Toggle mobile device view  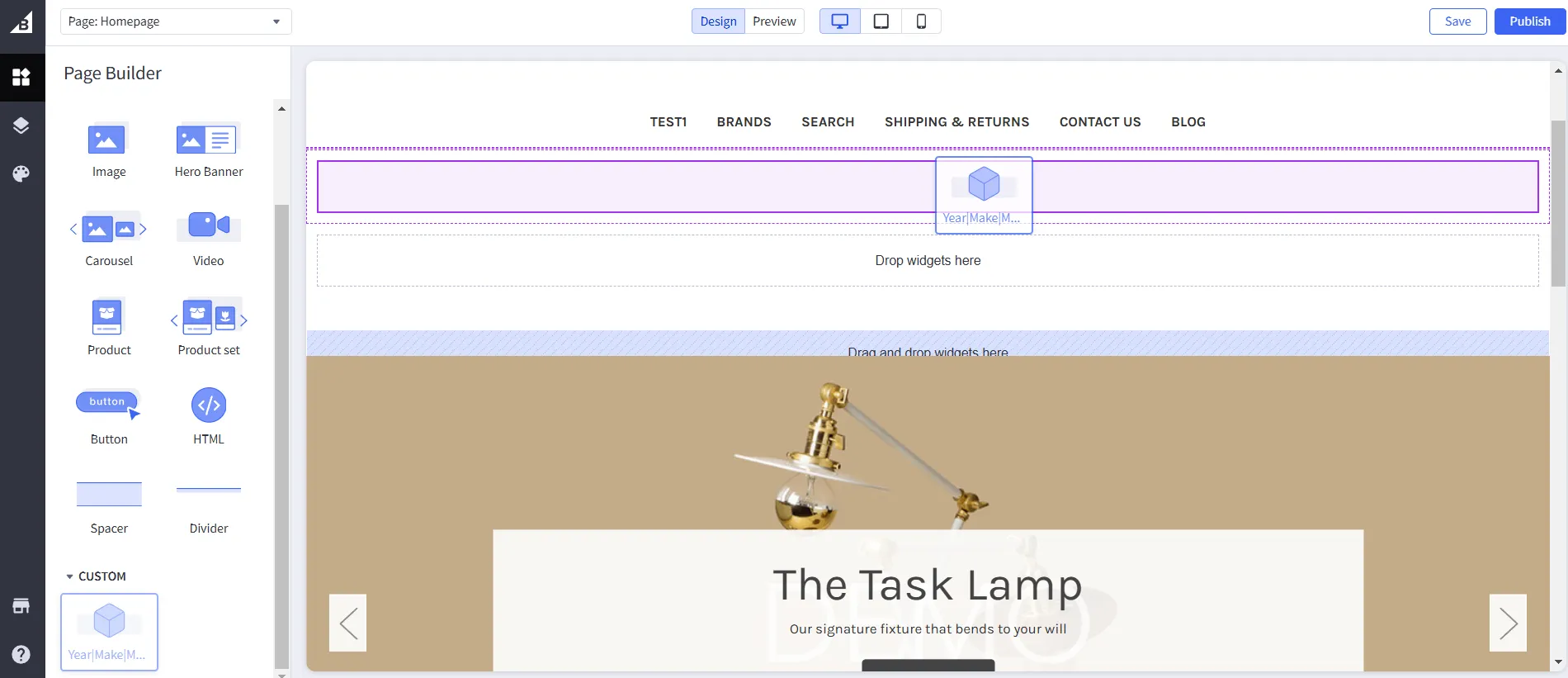point(921,21)
